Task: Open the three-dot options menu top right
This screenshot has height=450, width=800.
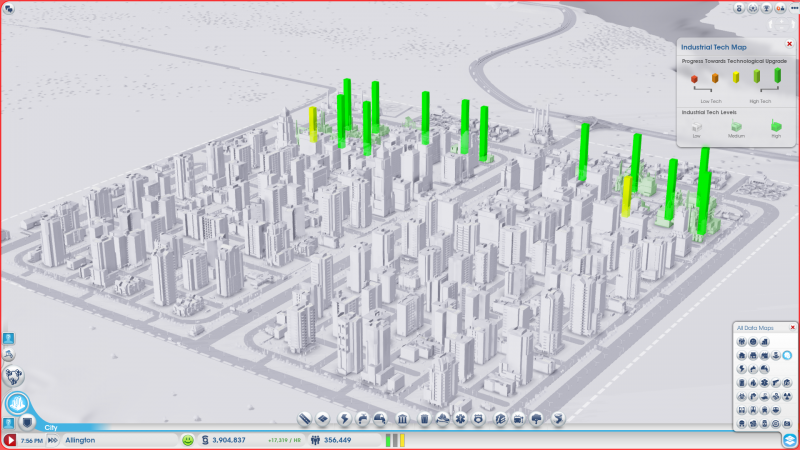Action: (794, 8)
